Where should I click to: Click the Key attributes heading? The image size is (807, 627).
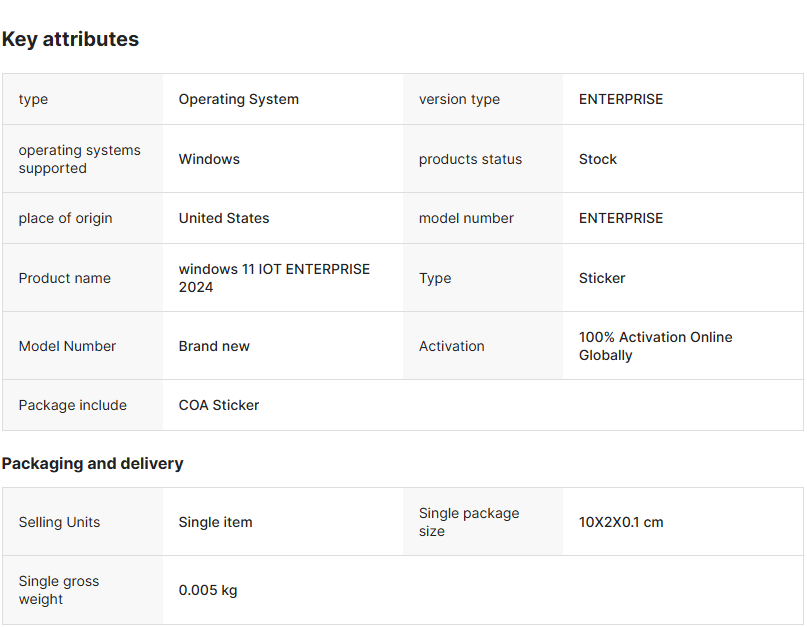tap(70, 39)
